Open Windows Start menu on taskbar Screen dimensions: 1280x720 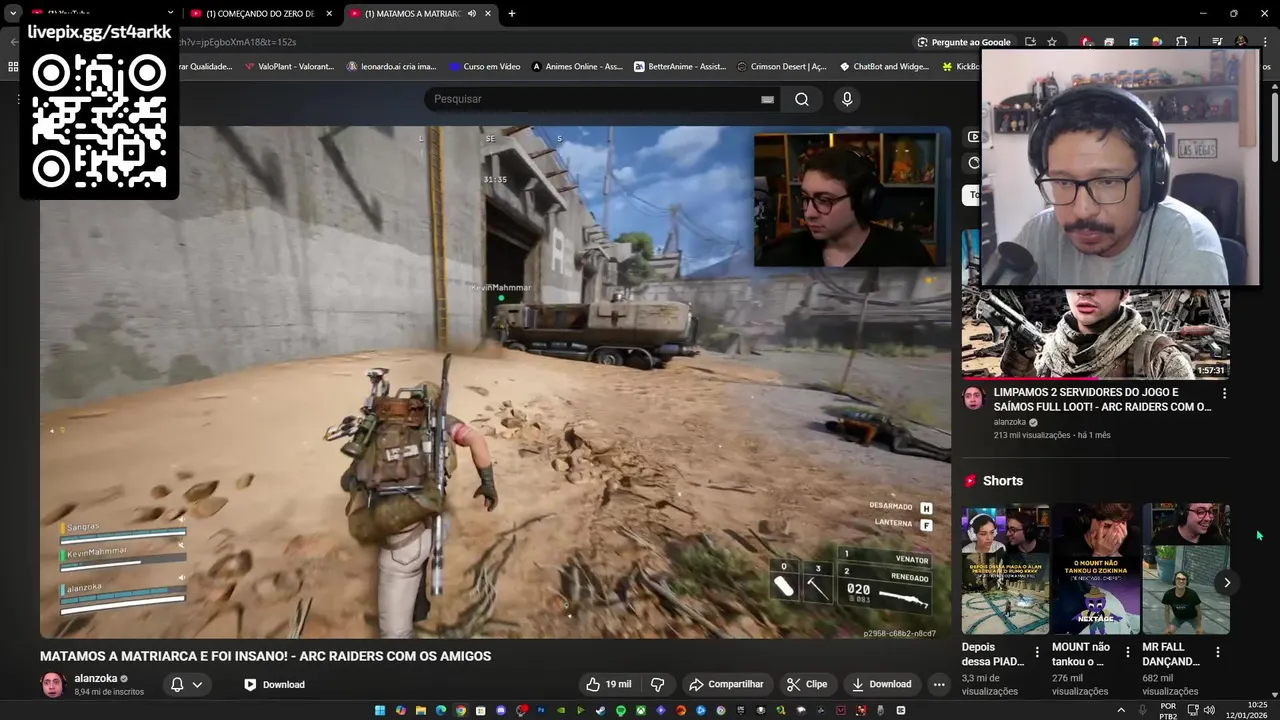(380, 710)
